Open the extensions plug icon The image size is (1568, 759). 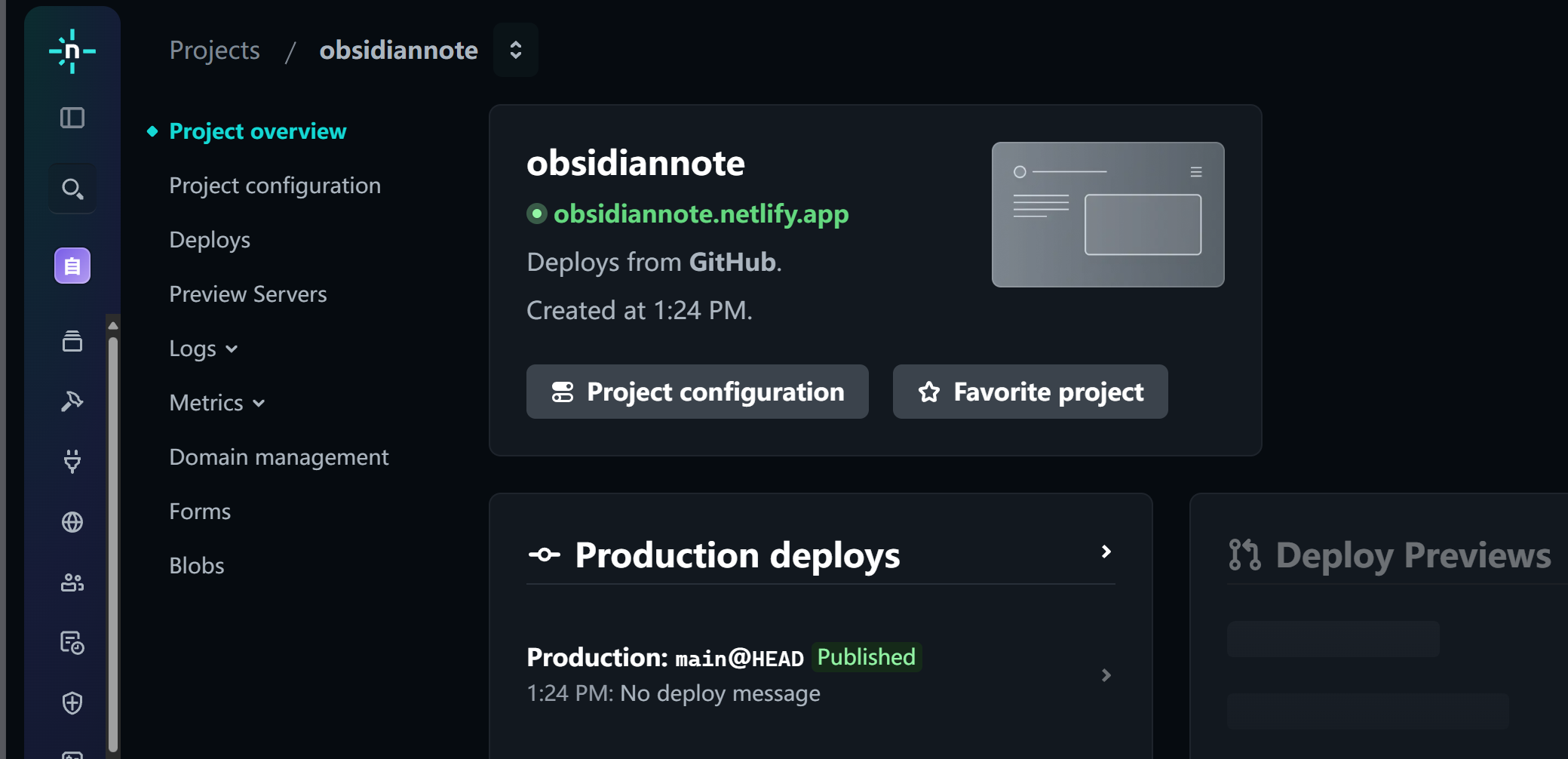tap(72, 461)
